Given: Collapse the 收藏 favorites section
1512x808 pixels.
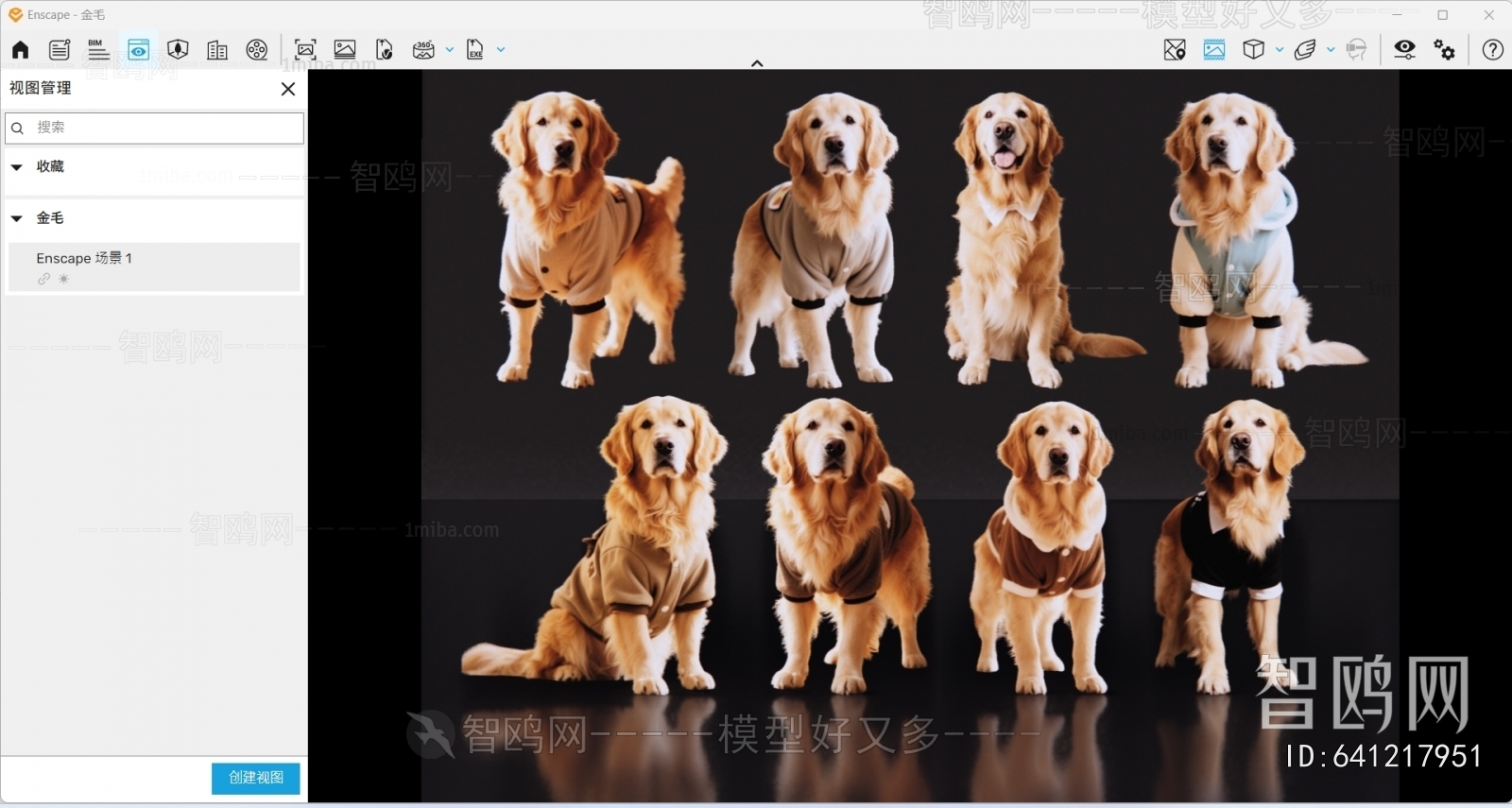Looking at the screenshot, I should 17,167.
